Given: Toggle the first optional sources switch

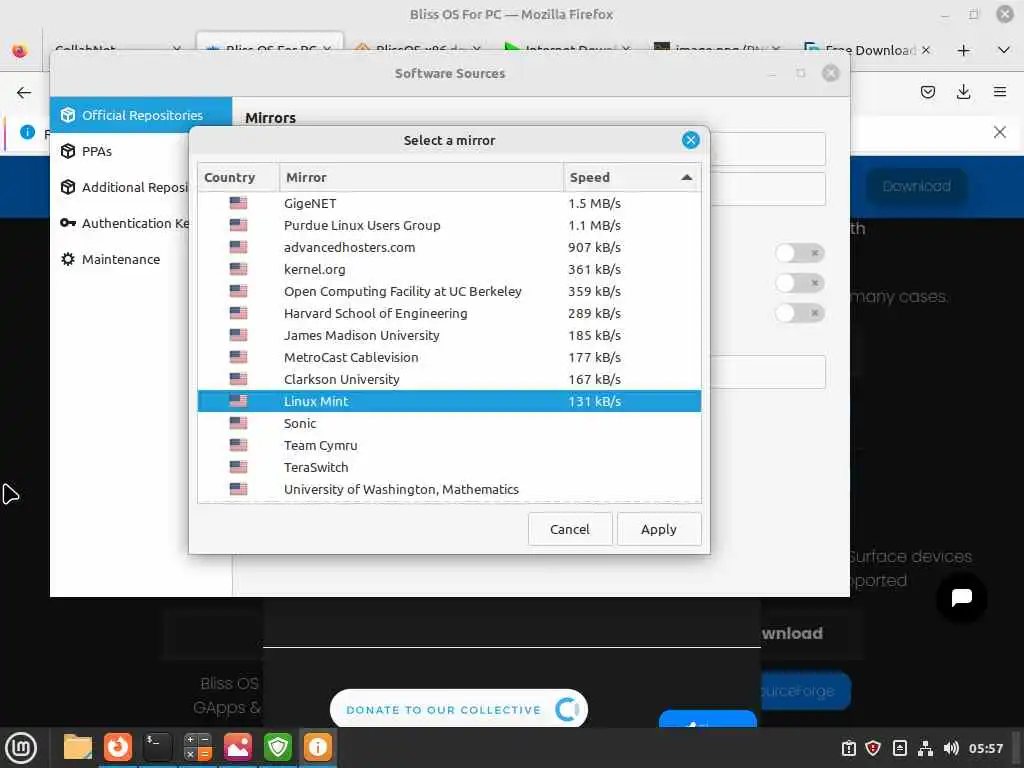Looking at the screenshot, I should click(x=799, y=253).
